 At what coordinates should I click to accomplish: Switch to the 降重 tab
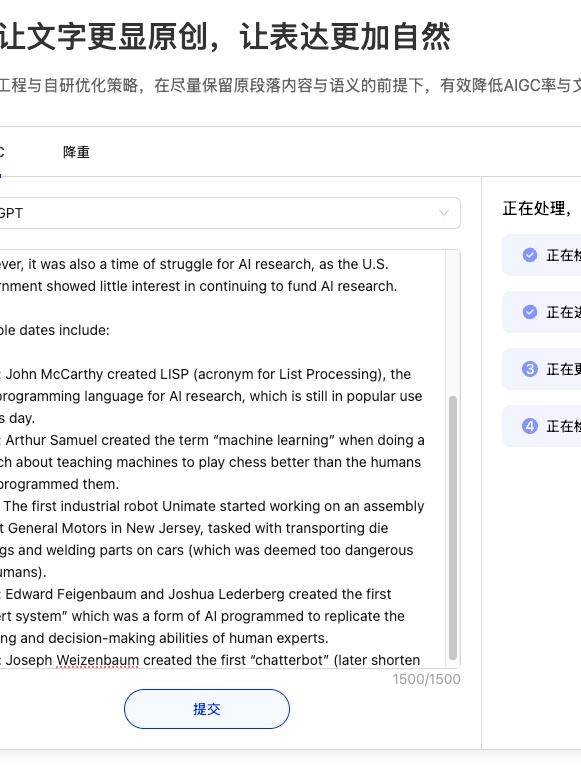pyautogui.click(x=76, y=152)
